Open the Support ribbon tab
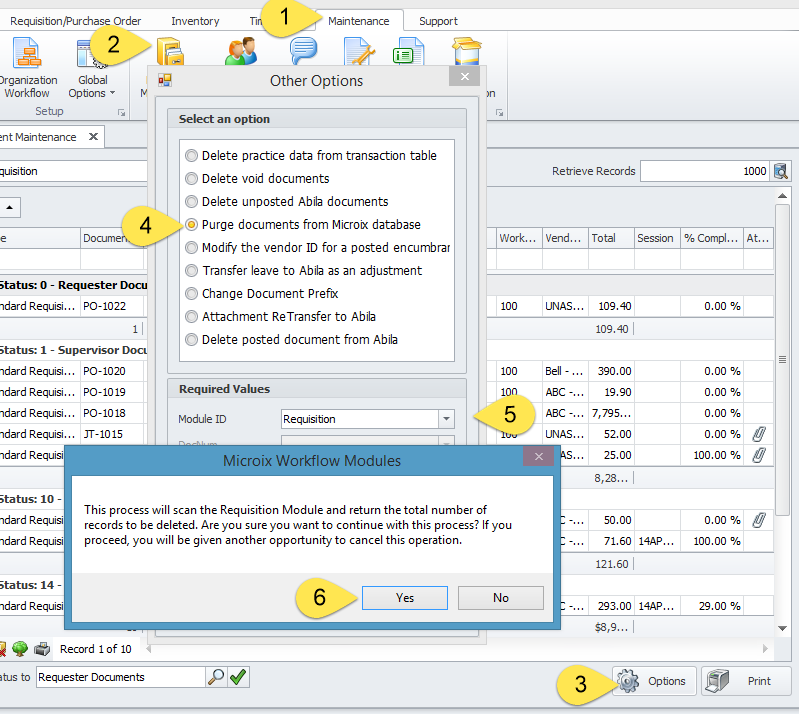Image resolution: width=799 pixels, height=714 pixels. (438, 21)
